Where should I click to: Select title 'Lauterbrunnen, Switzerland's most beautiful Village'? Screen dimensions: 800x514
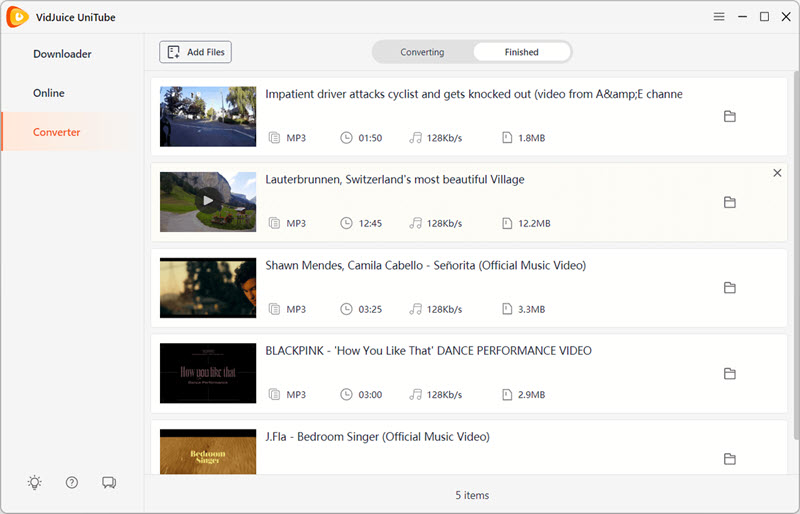pos(395,180)
